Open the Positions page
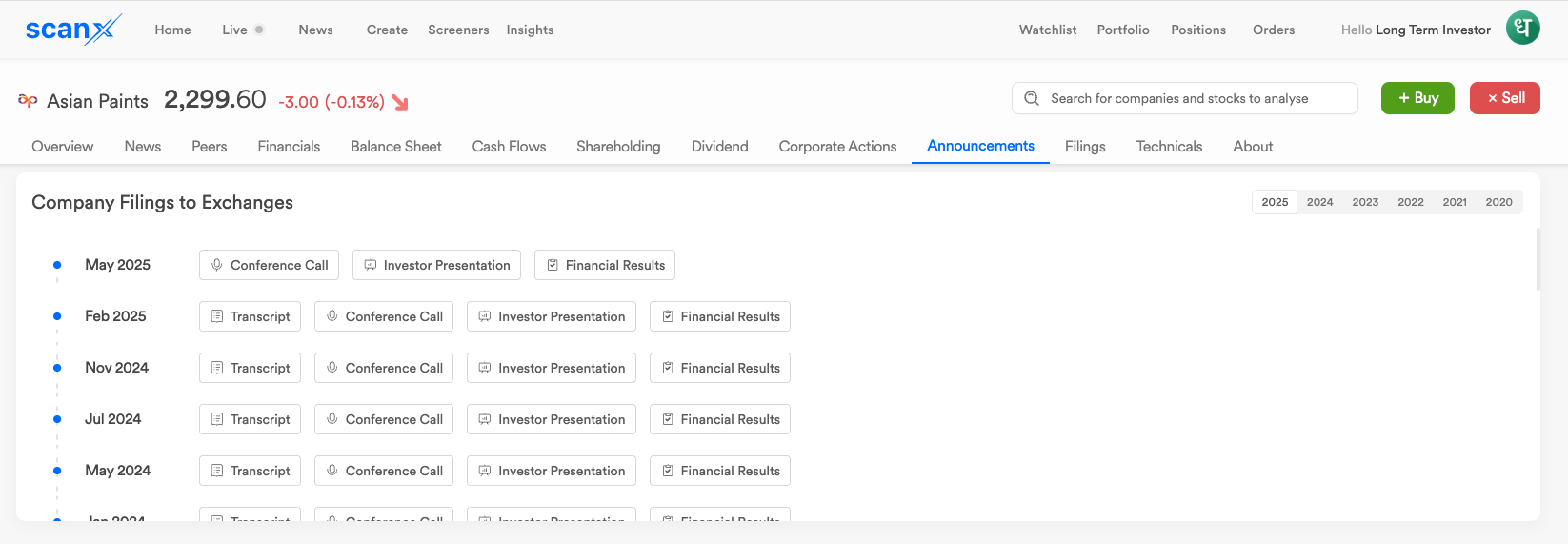The width and height of the screenshot is (1568, 544). (x=1198, y=30)
